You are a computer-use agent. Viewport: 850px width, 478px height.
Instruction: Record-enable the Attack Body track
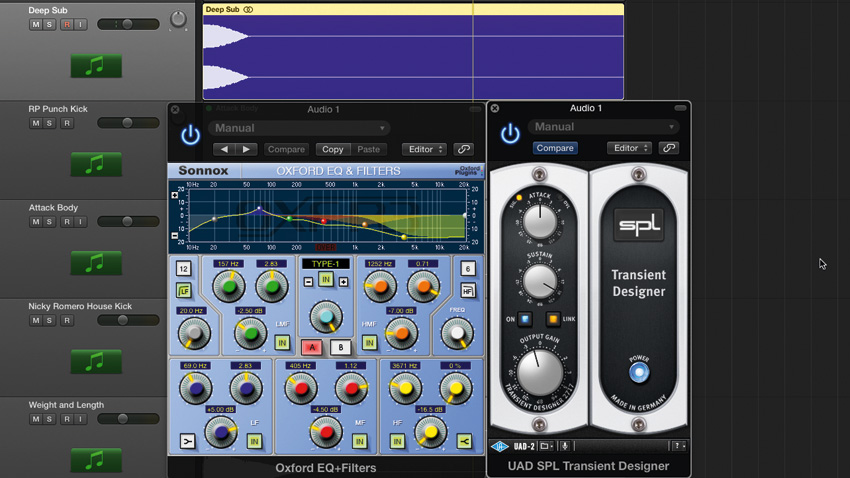67,222
